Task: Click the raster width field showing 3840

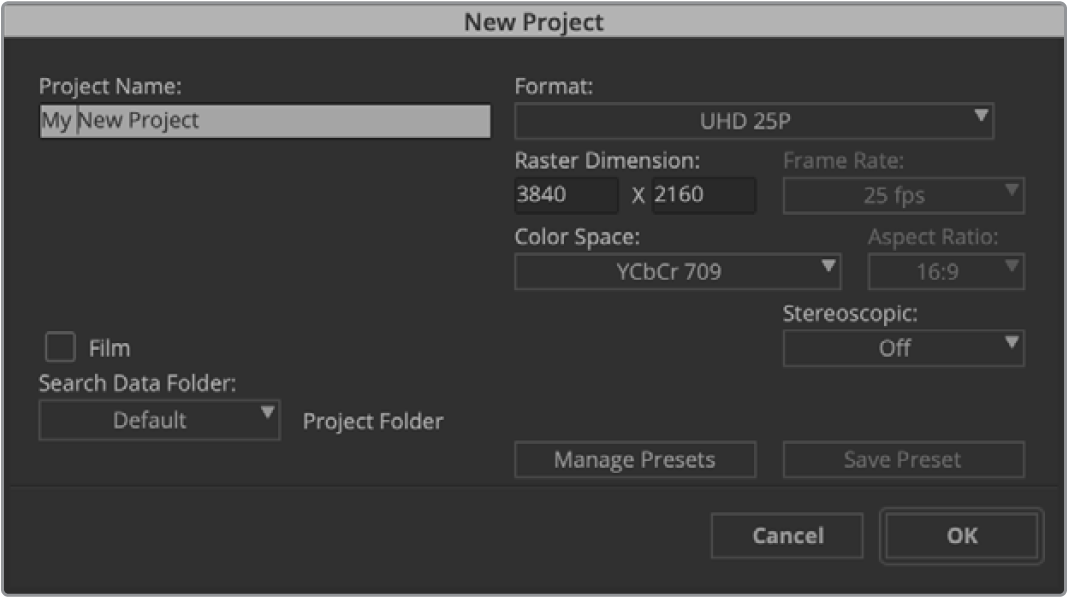Action: tap(566, 195)
